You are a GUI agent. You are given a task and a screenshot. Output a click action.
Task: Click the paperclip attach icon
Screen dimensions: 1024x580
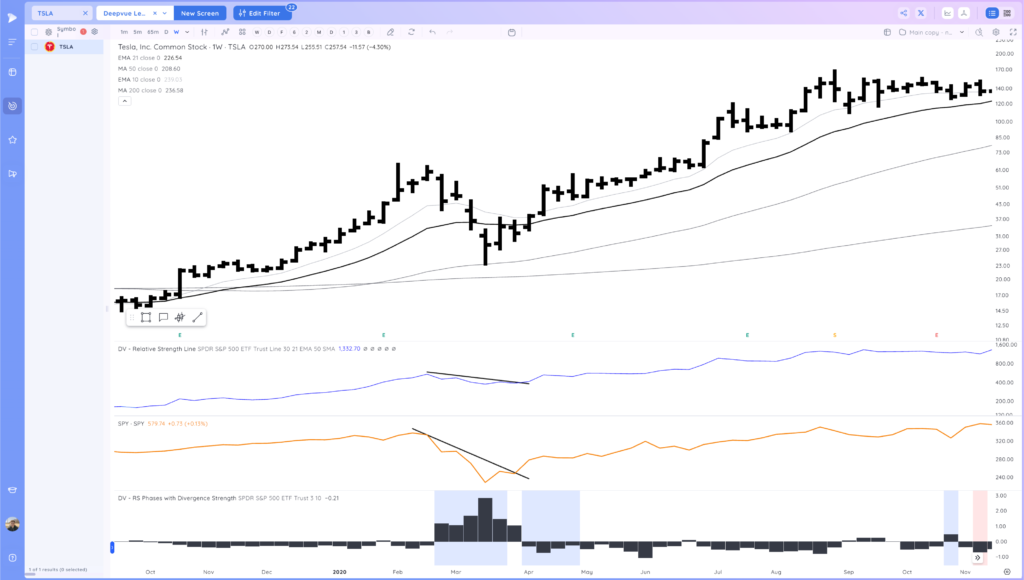coord(390,32)
